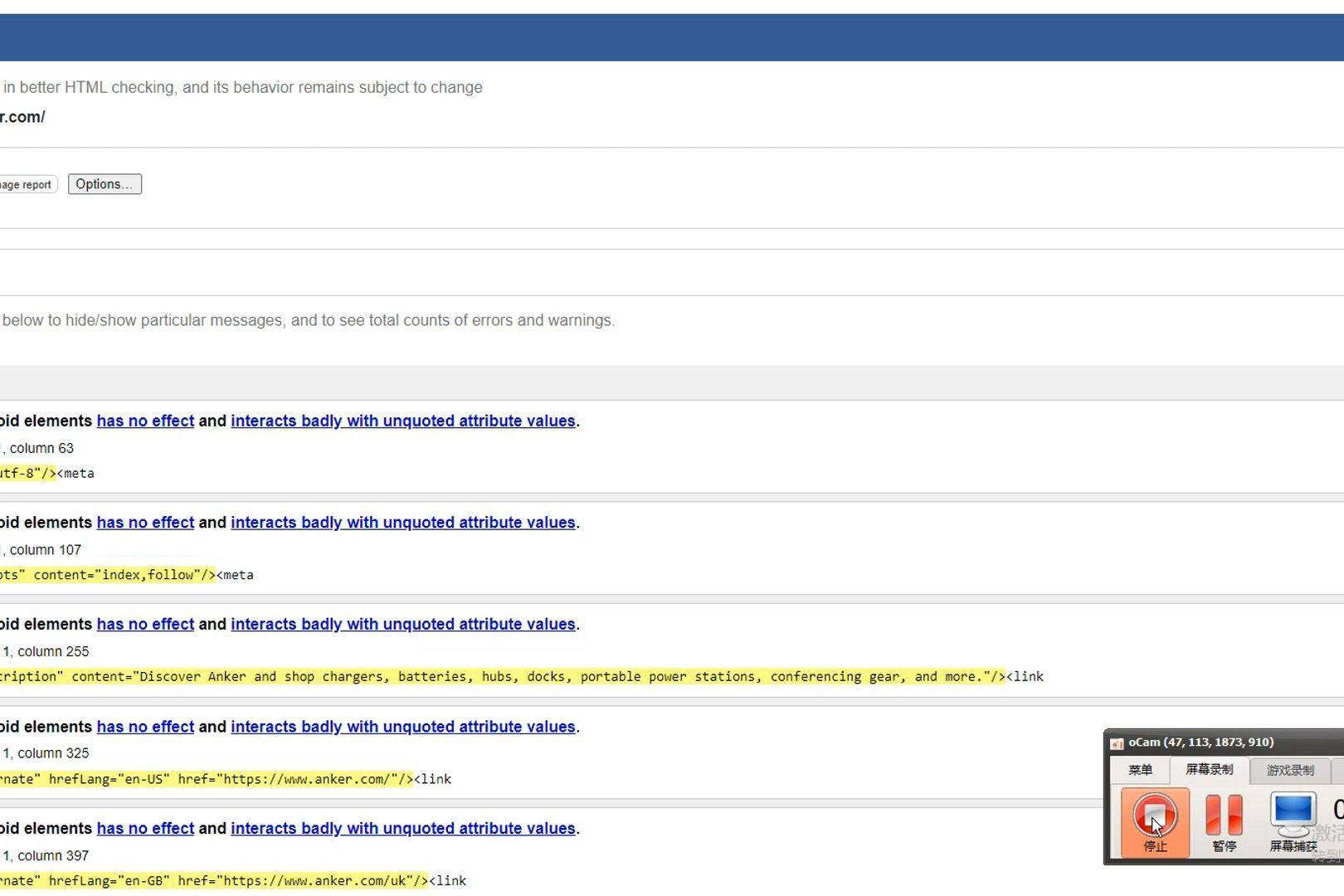Open "interacts badly" link for column 325 message
Image resolution: width=1344 pixels, height=896 pixels.
click(402, 727)
